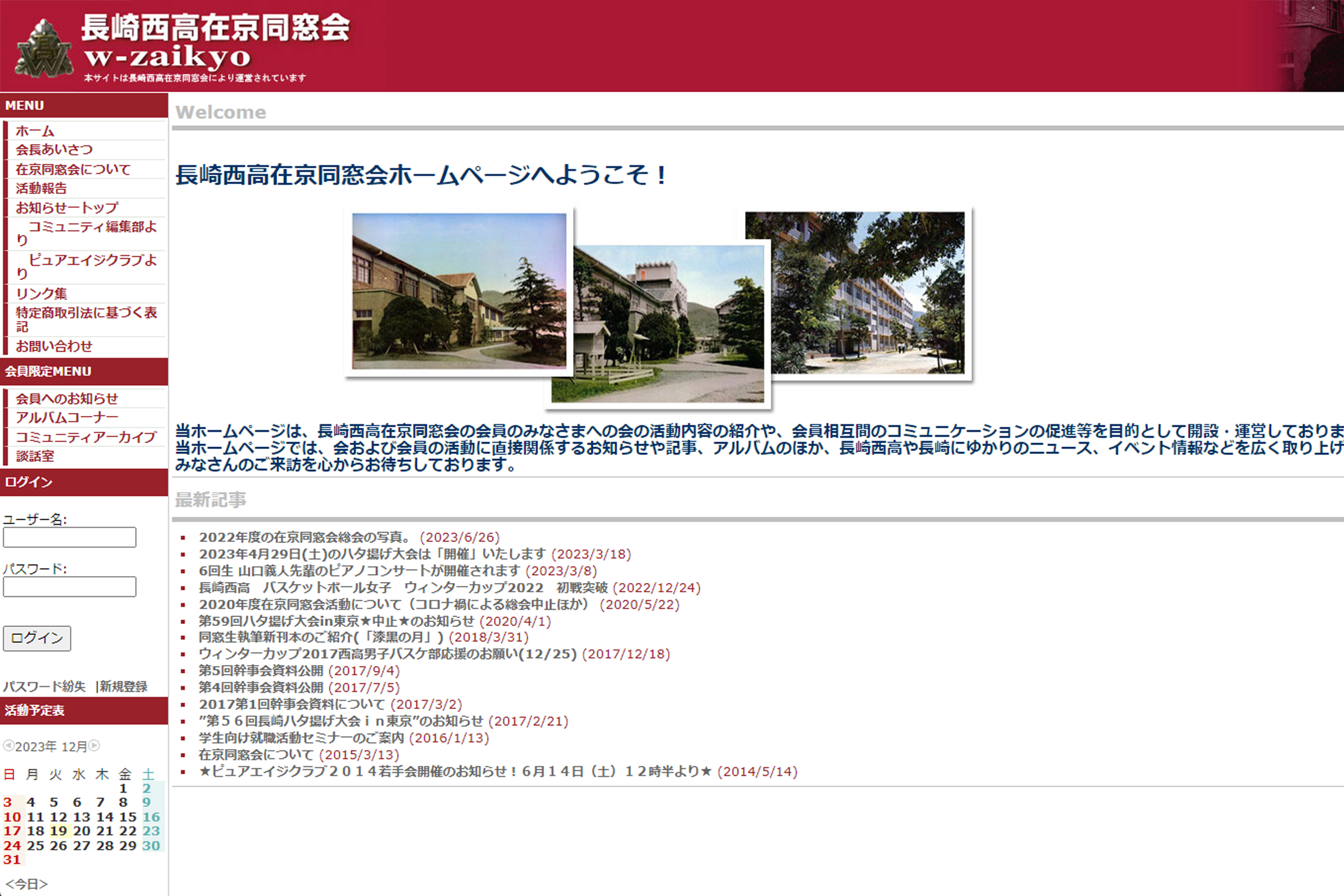The height and width of the screenshot is (896, 1344).
Task: Click the 長崎西高在京同窓会 site title
Action: pos(215,27)
